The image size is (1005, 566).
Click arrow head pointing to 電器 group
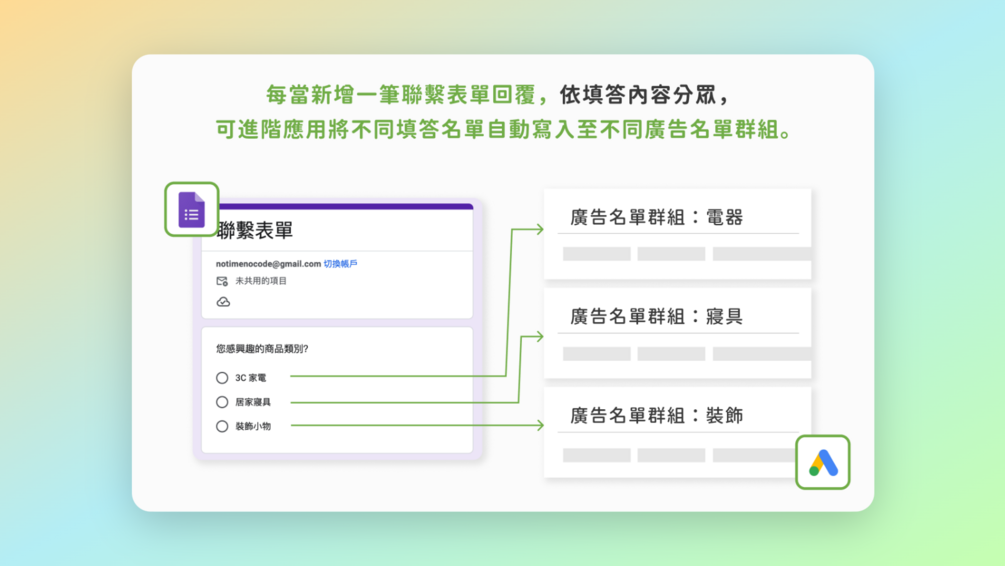pos(539,229)
